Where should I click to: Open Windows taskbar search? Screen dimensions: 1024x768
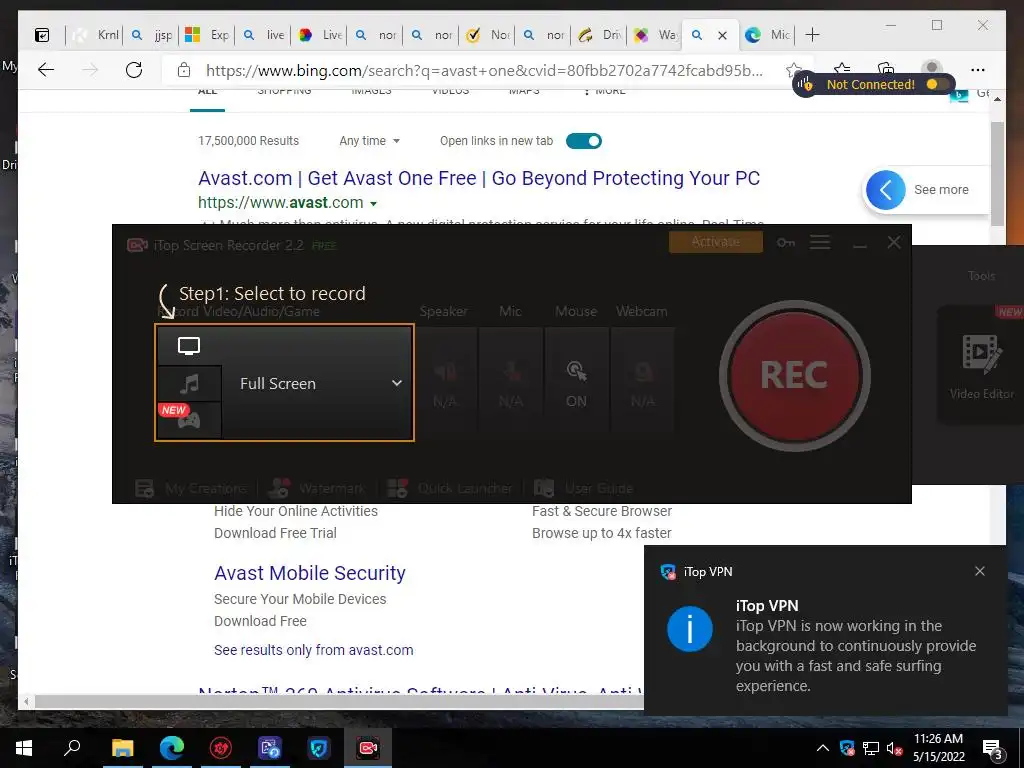[72, 748]
